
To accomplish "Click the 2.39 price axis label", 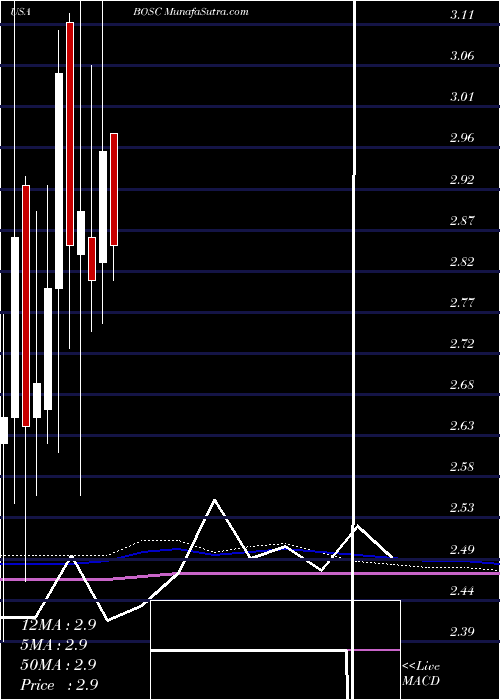I will [461, 632].
